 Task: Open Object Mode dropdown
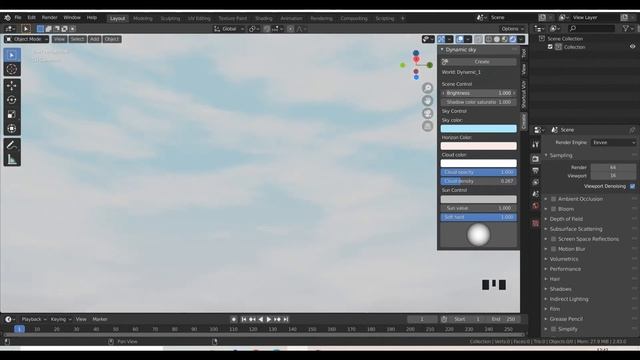coord(27,39)
